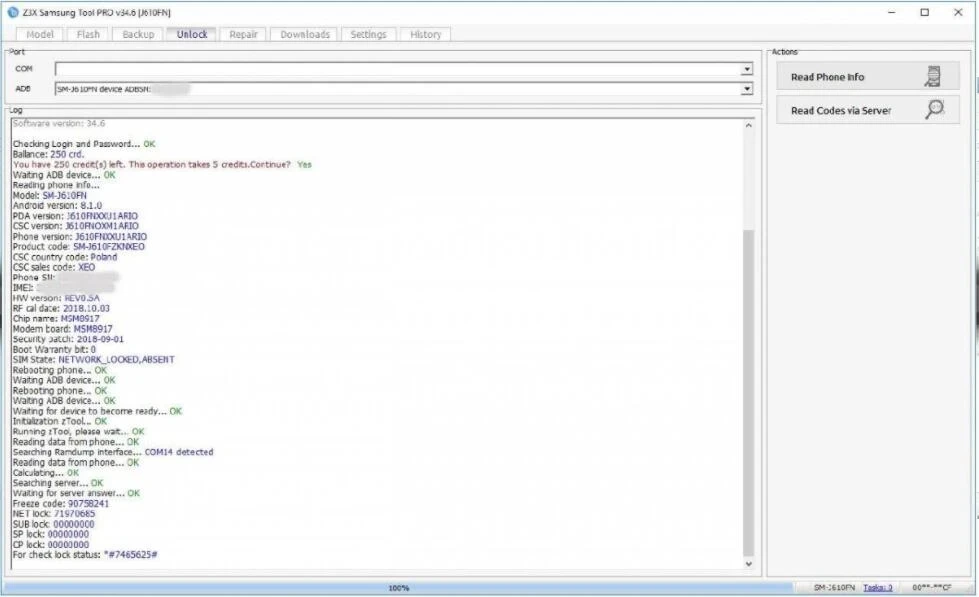Image resolution: width=979 pixels, height=597 pixels.
Task: Click the Waiting for device to become ready line
Action: pos(97,411)
